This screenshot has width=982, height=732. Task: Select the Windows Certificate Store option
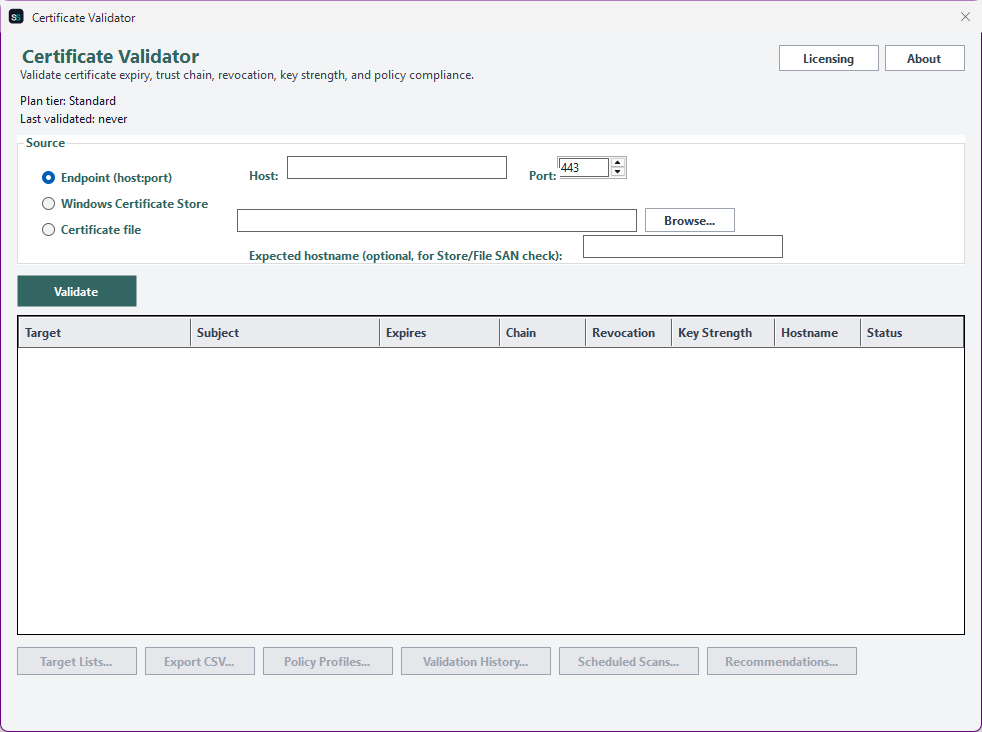click(125, 204)
